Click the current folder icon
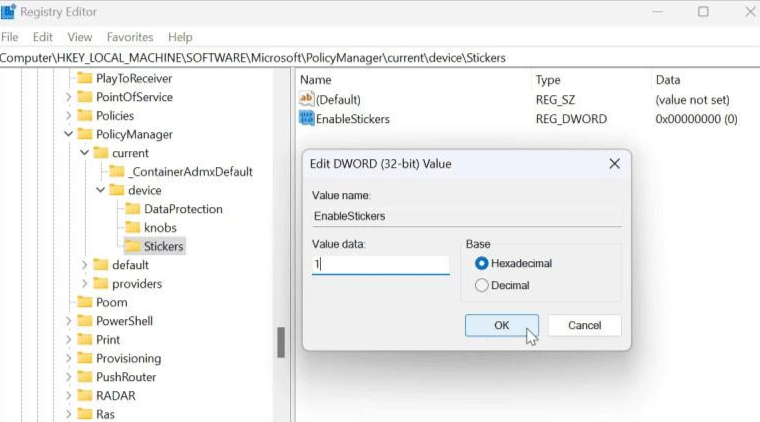The height and width of the screenshot is (422, 760). point(100,153)
